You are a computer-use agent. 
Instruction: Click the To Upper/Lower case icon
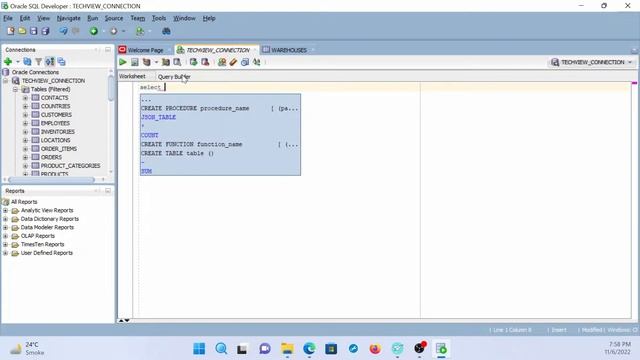click(256, 62)
